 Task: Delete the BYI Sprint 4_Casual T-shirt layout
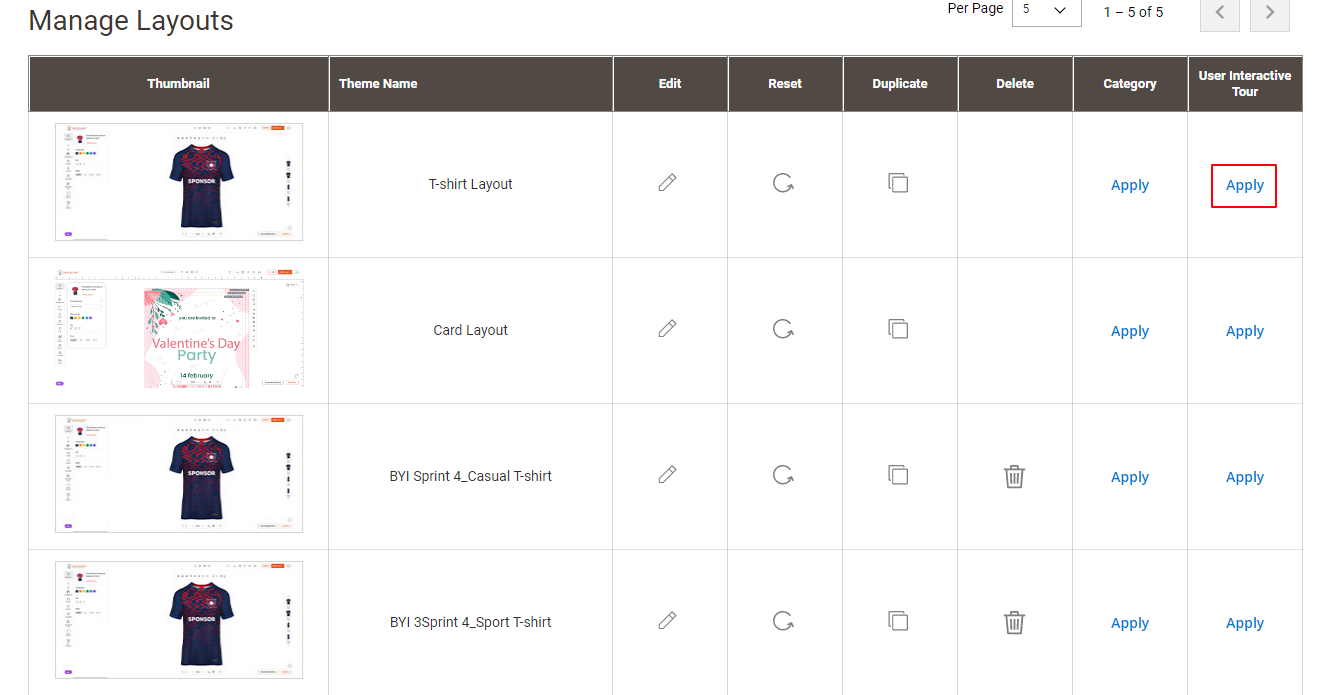1014,477
